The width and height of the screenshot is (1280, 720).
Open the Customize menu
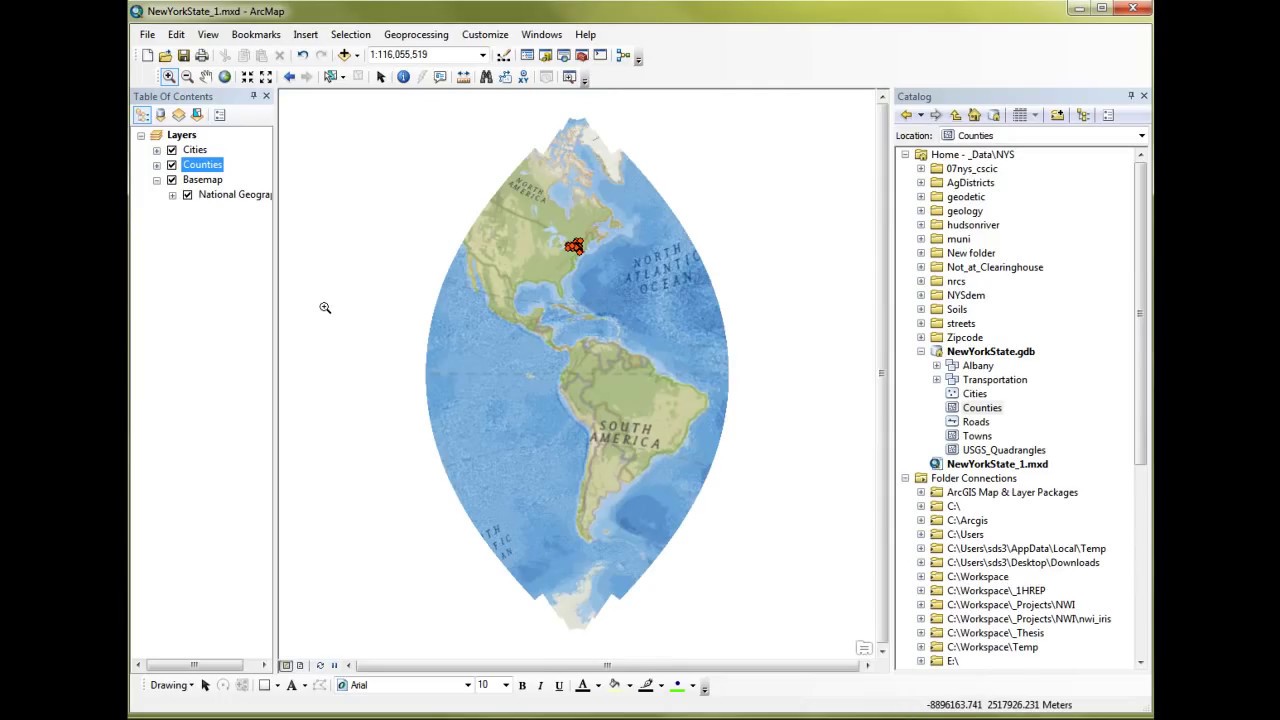click(485, 34)
